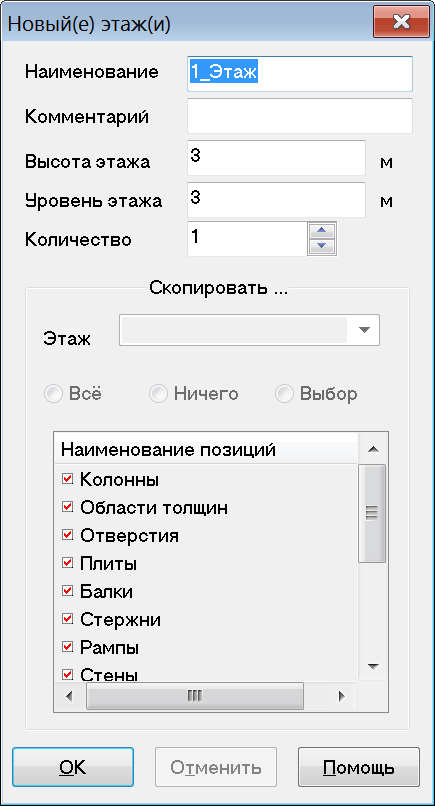
Task: Choose the Выбор radio option
Action: [285, 394]
